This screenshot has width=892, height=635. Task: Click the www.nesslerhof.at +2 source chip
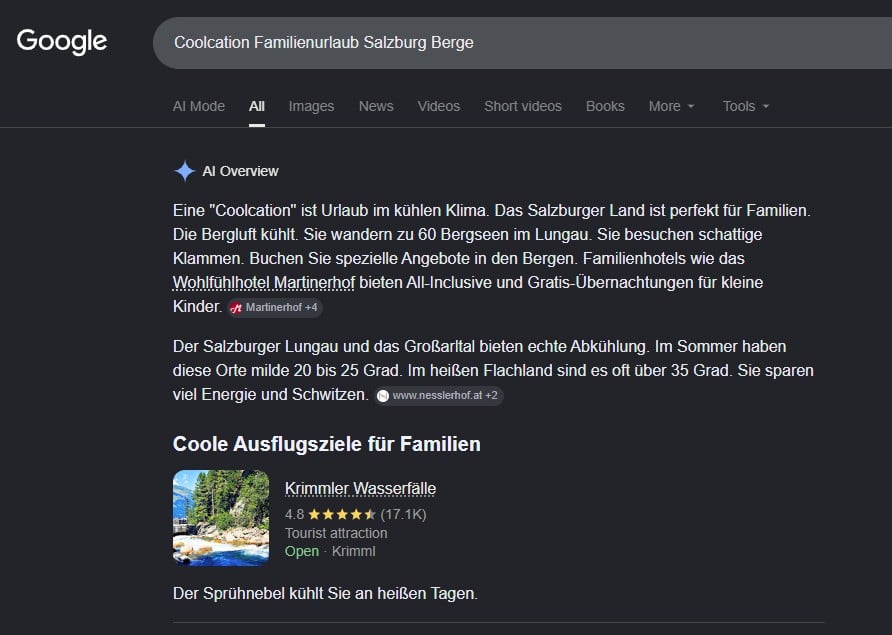[x=439, y=395]
